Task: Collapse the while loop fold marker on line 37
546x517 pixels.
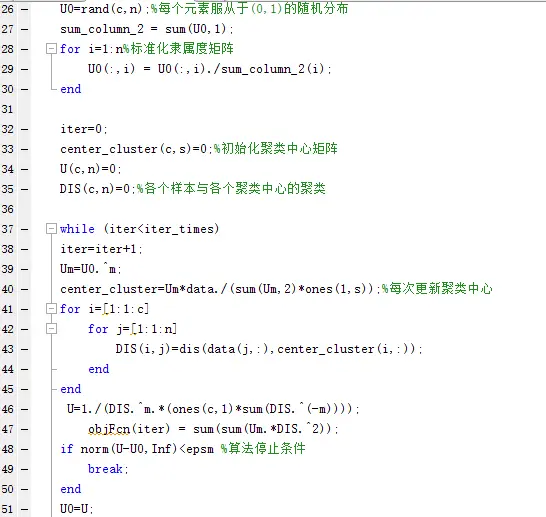Action: tap(51, 229)
